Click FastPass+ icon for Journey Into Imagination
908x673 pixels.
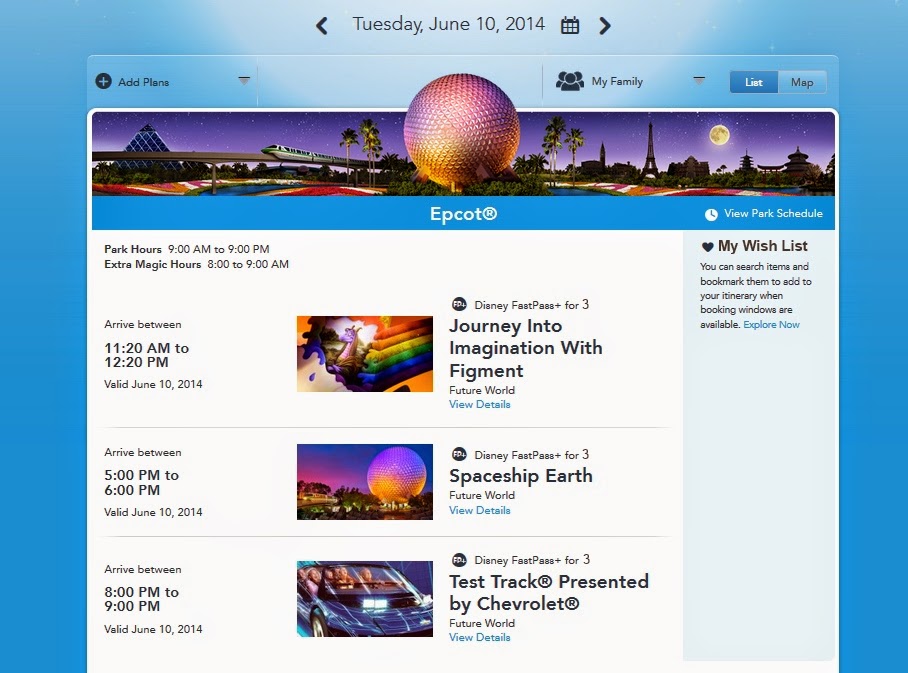click(459, 304)
